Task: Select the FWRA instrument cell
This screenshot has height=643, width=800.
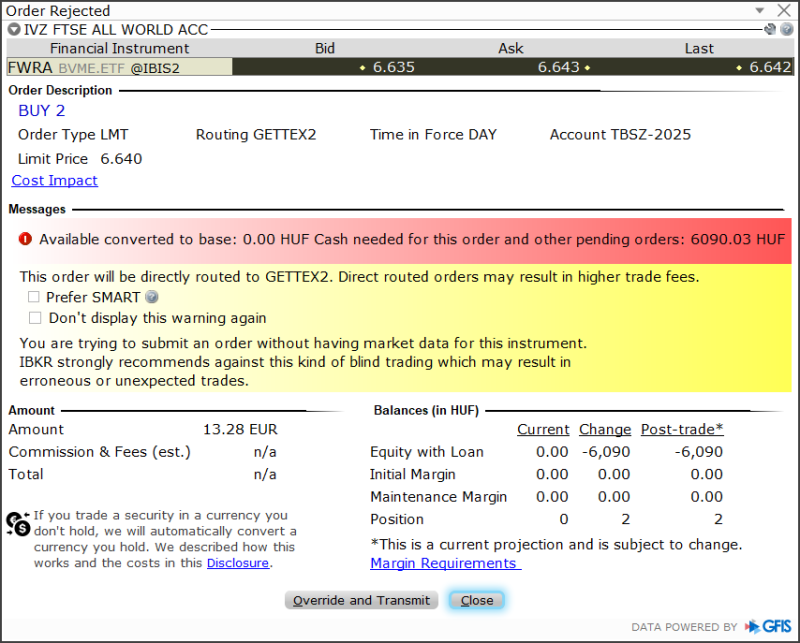Action: click(119, 67)
